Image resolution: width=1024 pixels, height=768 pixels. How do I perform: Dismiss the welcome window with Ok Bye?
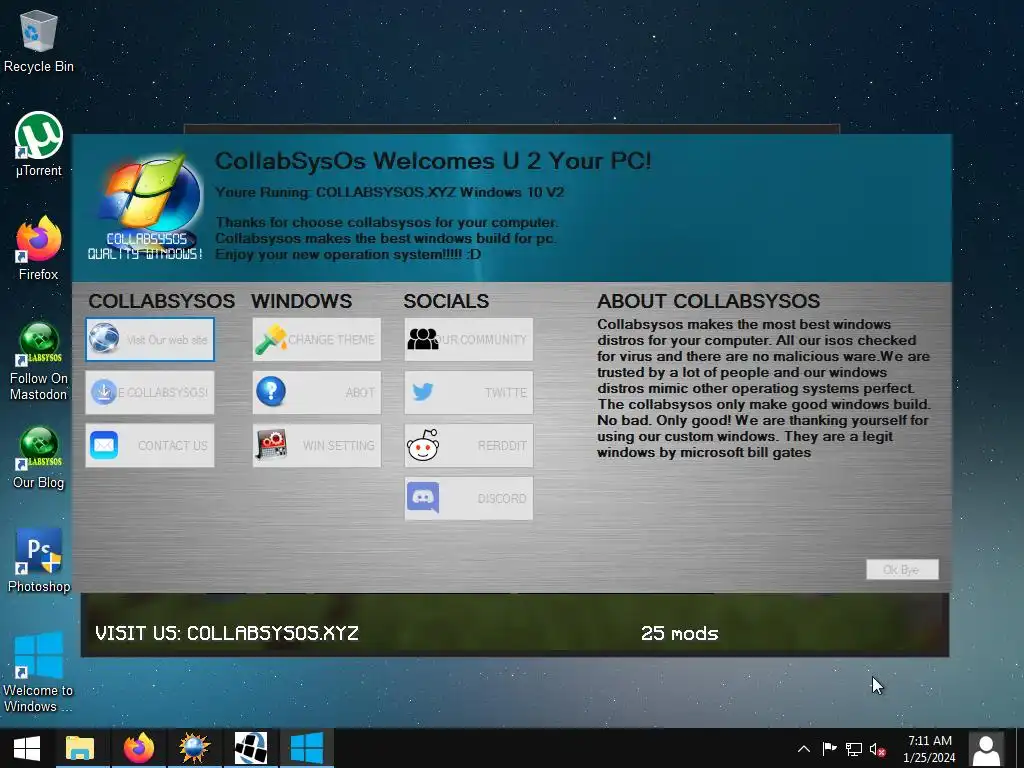pos(902,569)
